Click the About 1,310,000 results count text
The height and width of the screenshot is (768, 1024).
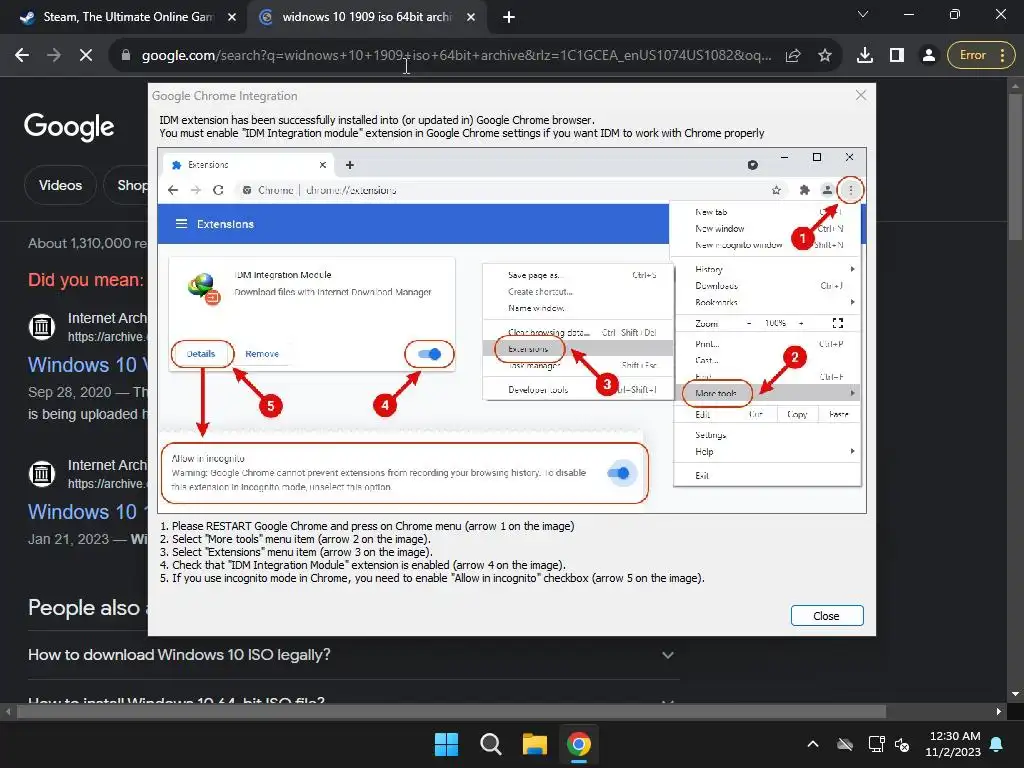point(88,243)
